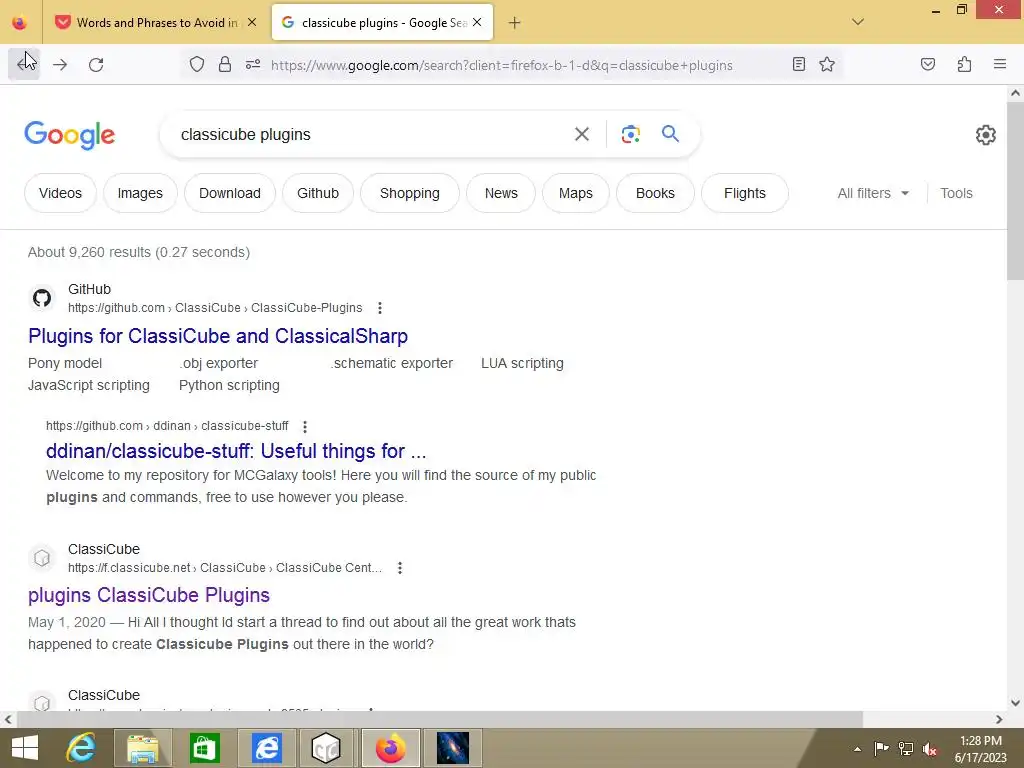Viewport: 1024px width, 768px height.
Task: Open Plugins for ClassiCube and ClassicalSharp link
Action: pos(217,336)
